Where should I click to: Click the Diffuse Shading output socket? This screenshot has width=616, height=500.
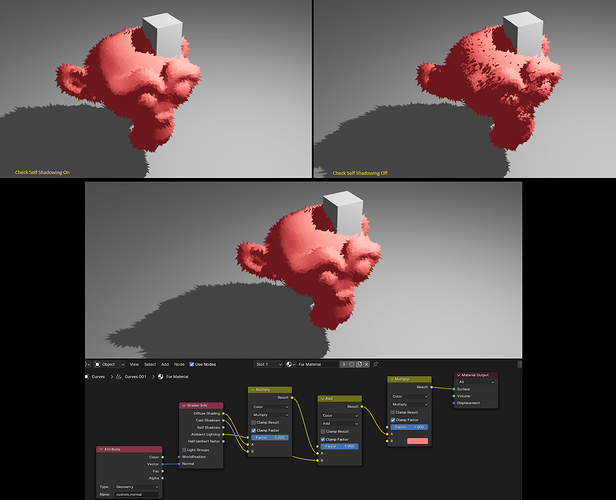pos(224,413)
